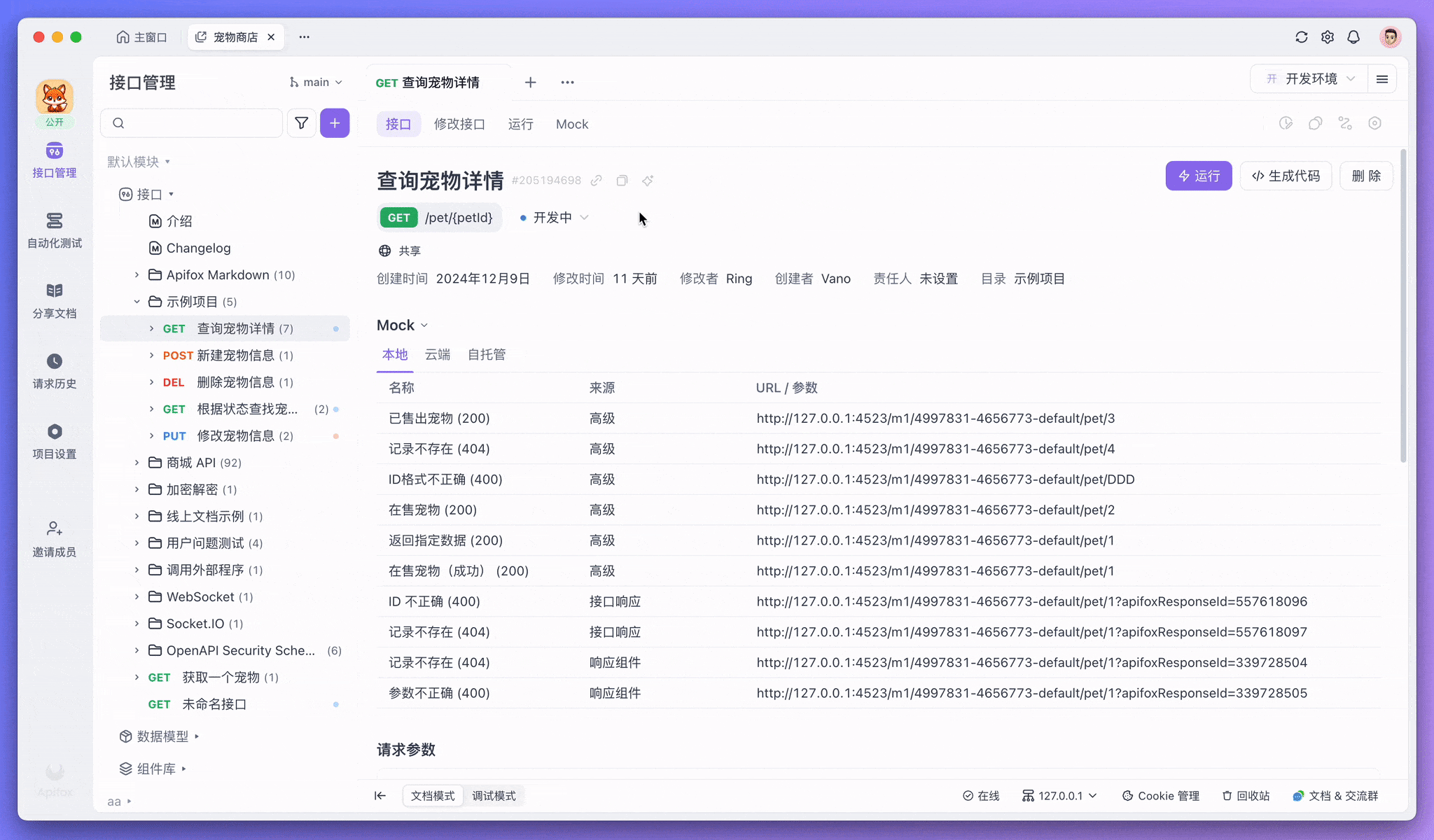Copy the interface link icon beside ID

pos(596,181)
